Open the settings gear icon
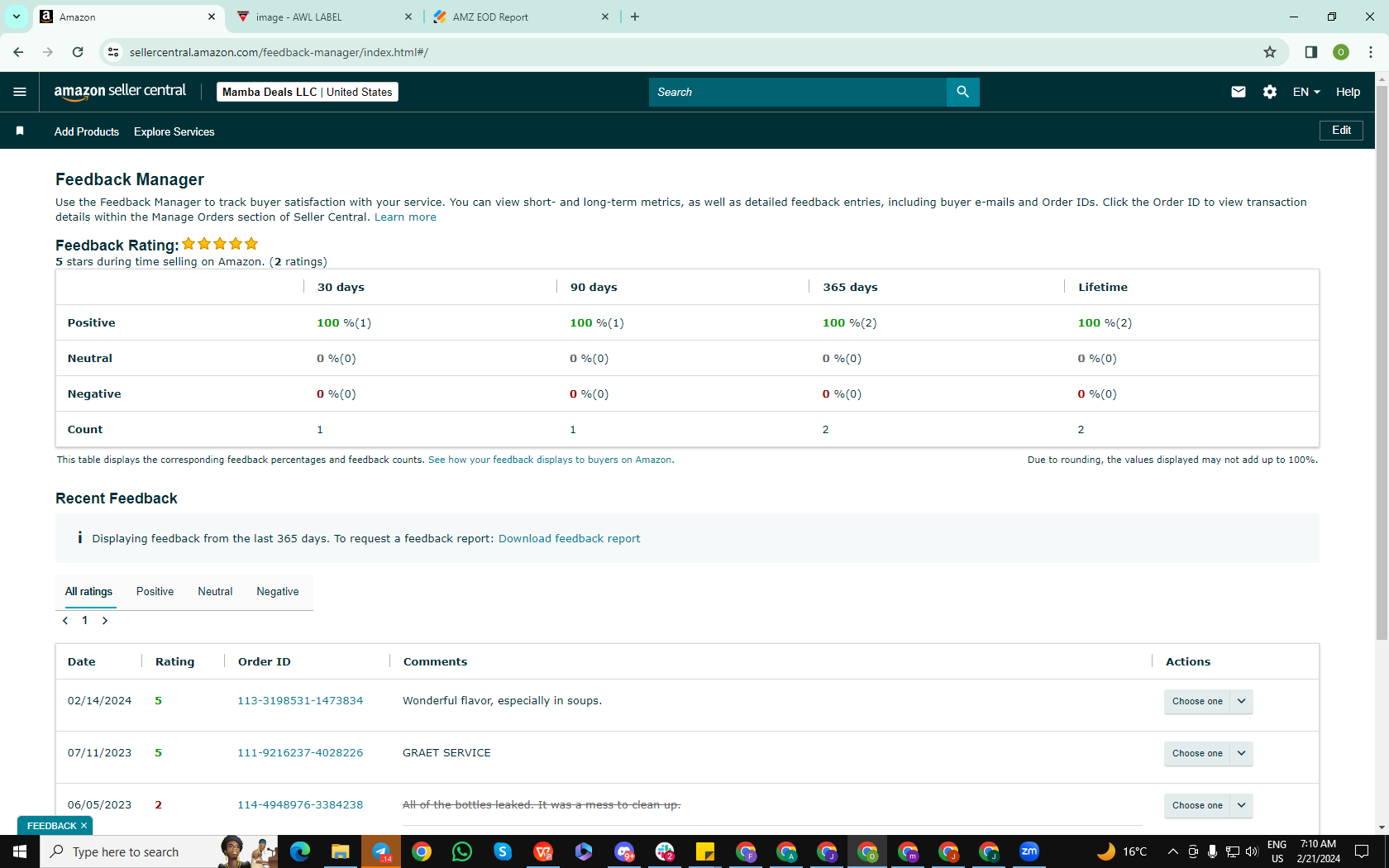 click(x=1270, y=92)
